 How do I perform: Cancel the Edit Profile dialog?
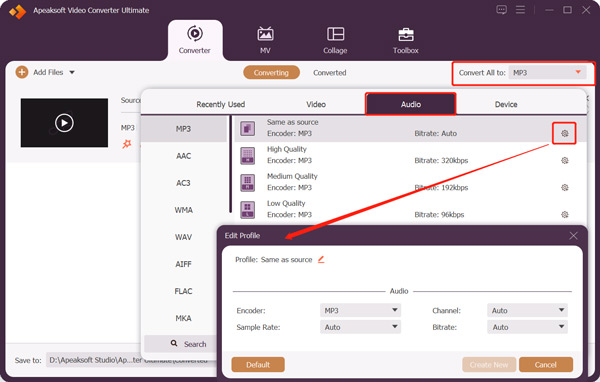[546, 364]
